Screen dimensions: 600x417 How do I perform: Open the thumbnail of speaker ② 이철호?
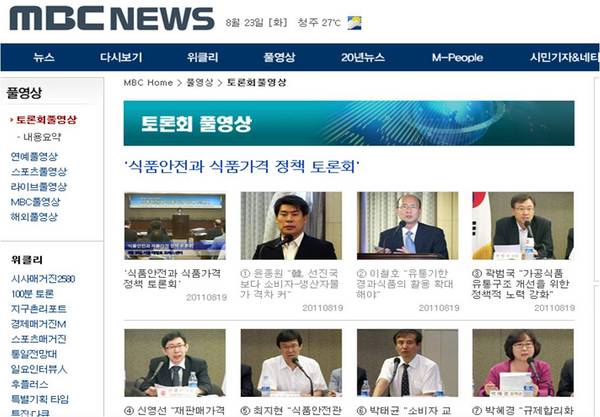point(408,226)
